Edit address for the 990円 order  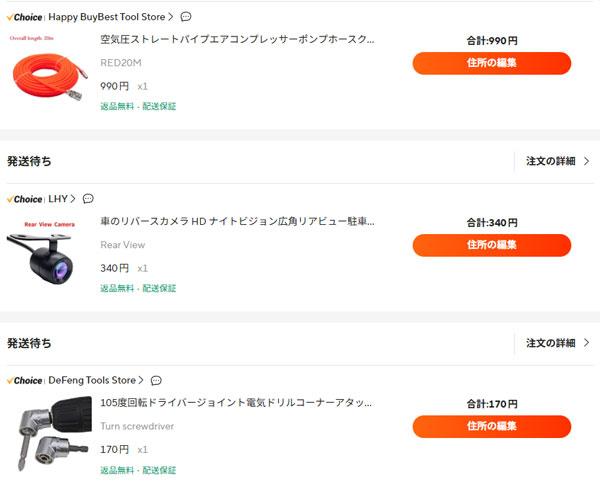click(491, 63)
